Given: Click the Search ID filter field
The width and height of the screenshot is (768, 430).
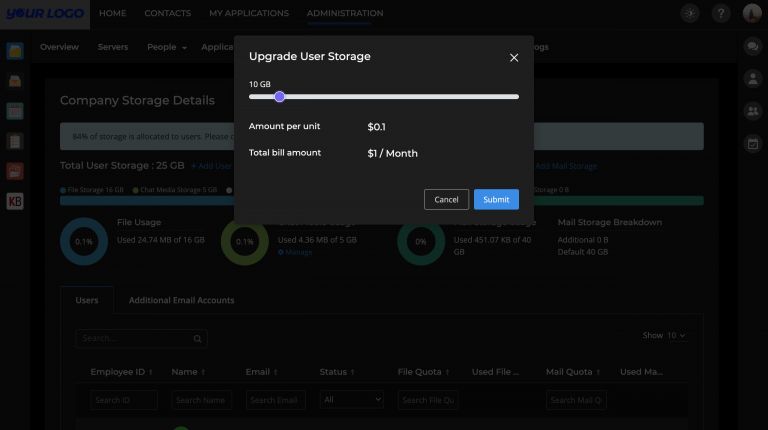Looking at the screenshot, I should tap(124, 400).
